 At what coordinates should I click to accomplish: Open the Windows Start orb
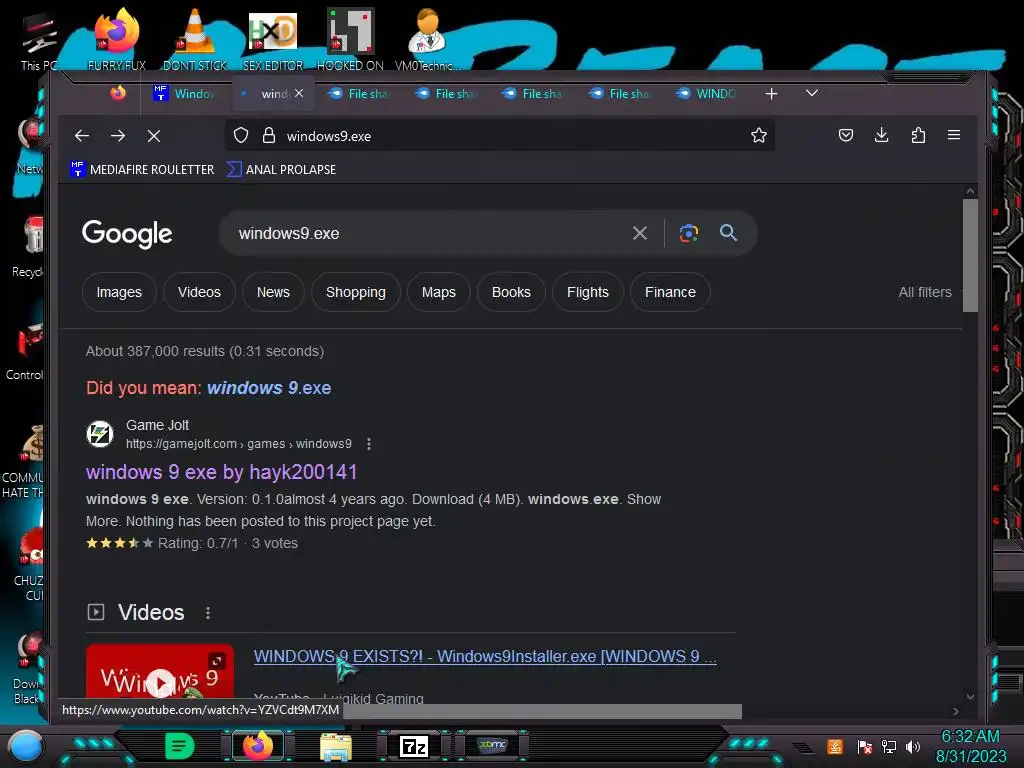click(25, 746)
